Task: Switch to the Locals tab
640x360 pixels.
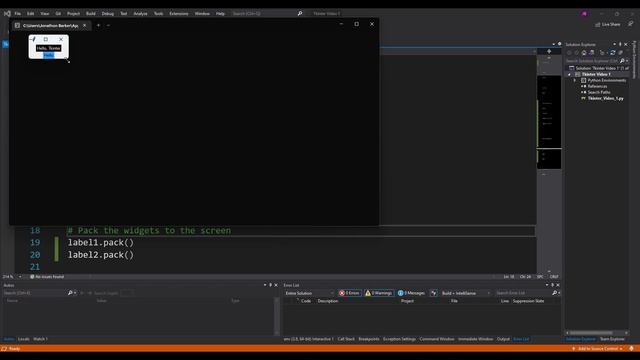Action: (24, 339)
